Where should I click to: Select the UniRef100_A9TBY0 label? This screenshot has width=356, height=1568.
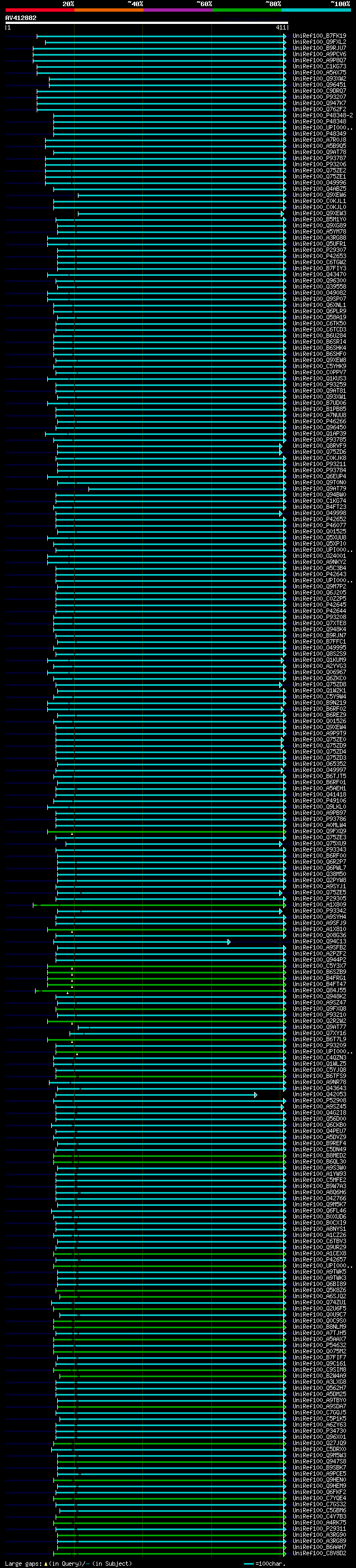319,1401
